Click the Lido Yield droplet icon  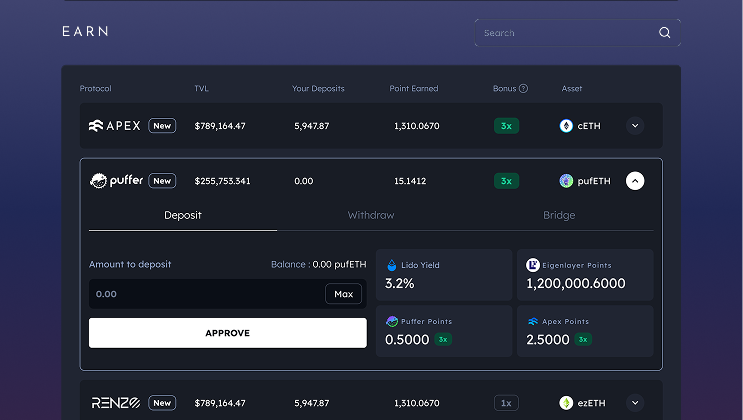tap(391, 265)
